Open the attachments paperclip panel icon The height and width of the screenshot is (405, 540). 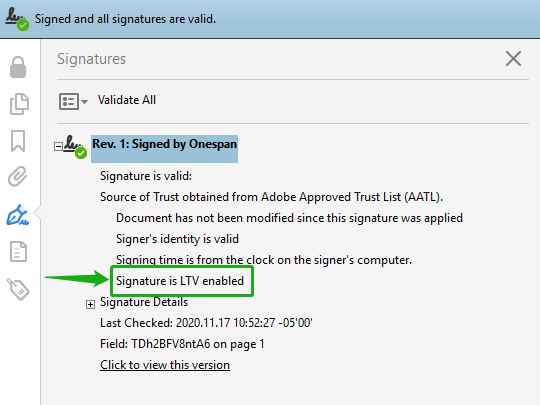tap(18, 176)
